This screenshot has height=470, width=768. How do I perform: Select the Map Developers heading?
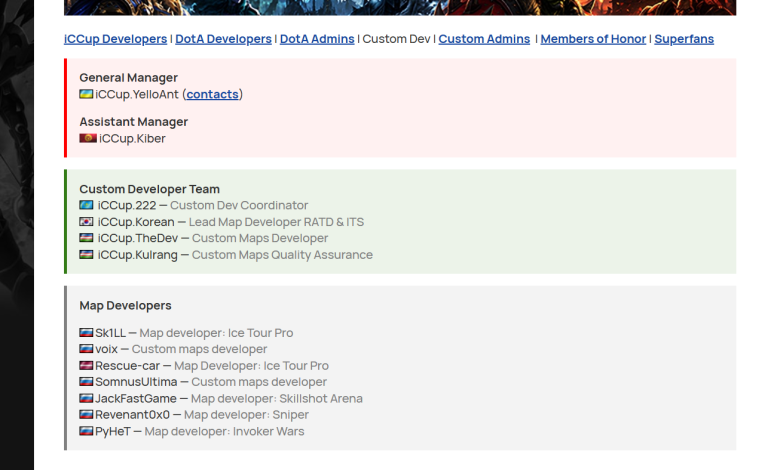[125, 306]
